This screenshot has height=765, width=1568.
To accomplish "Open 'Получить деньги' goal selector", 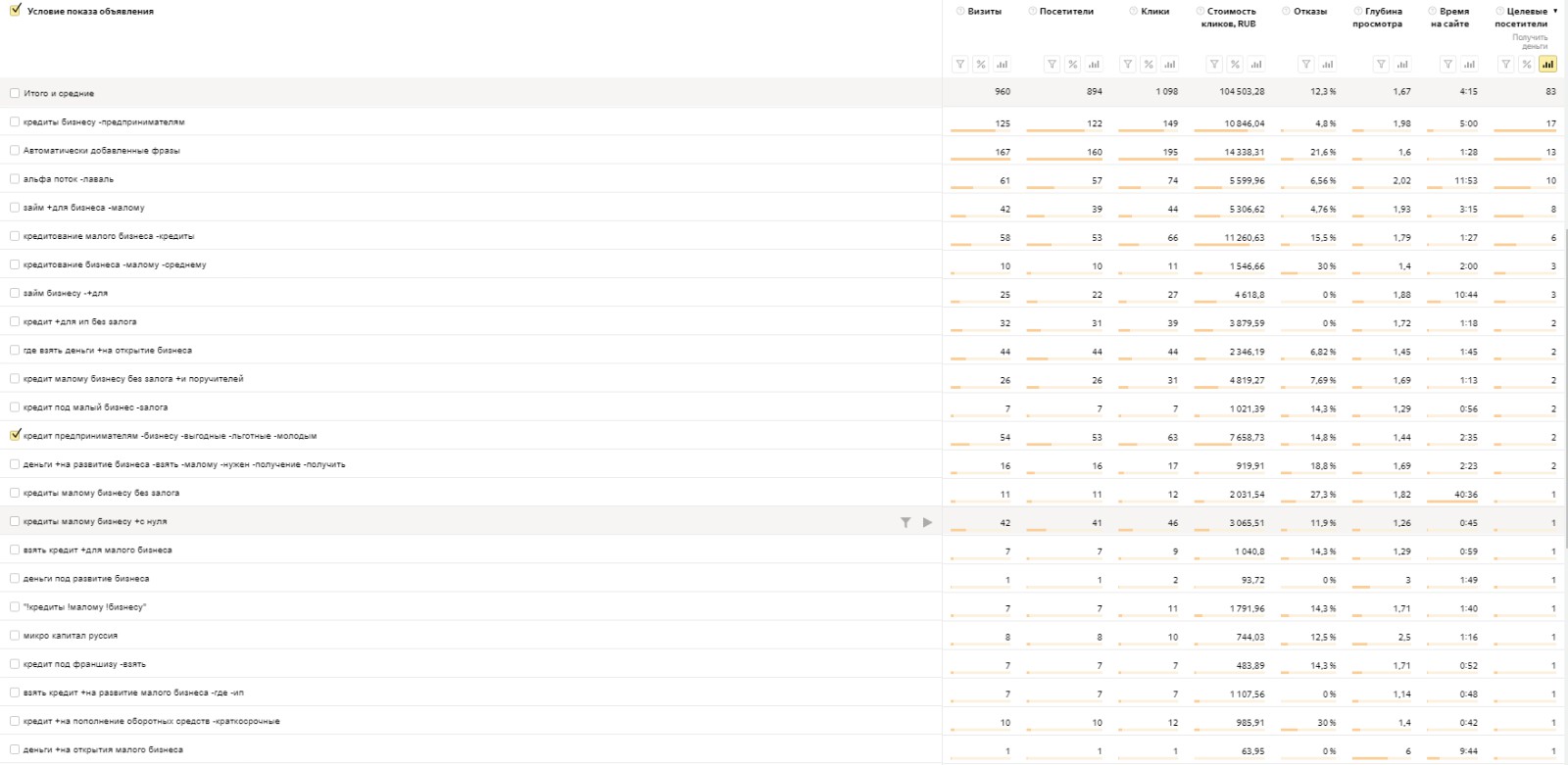I will [1530, 41].
